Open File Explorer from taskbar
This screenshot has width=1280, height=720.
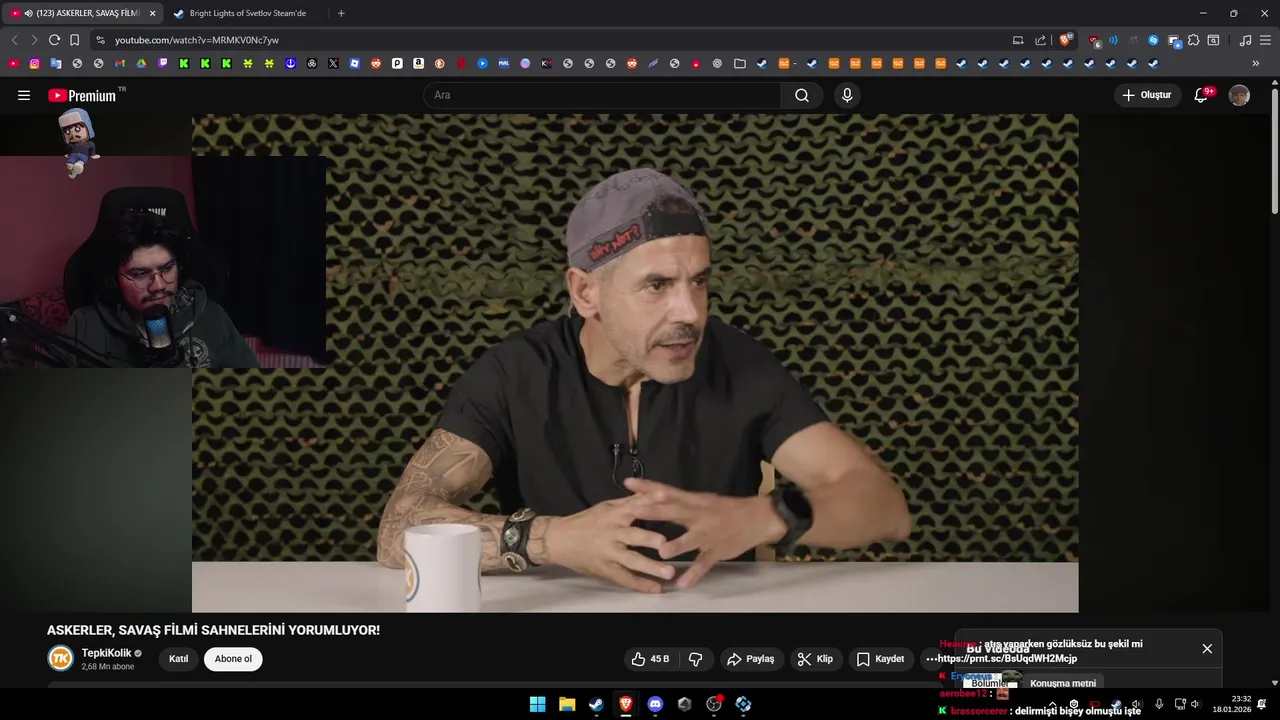pyautogui.click(x=566, y=704)
